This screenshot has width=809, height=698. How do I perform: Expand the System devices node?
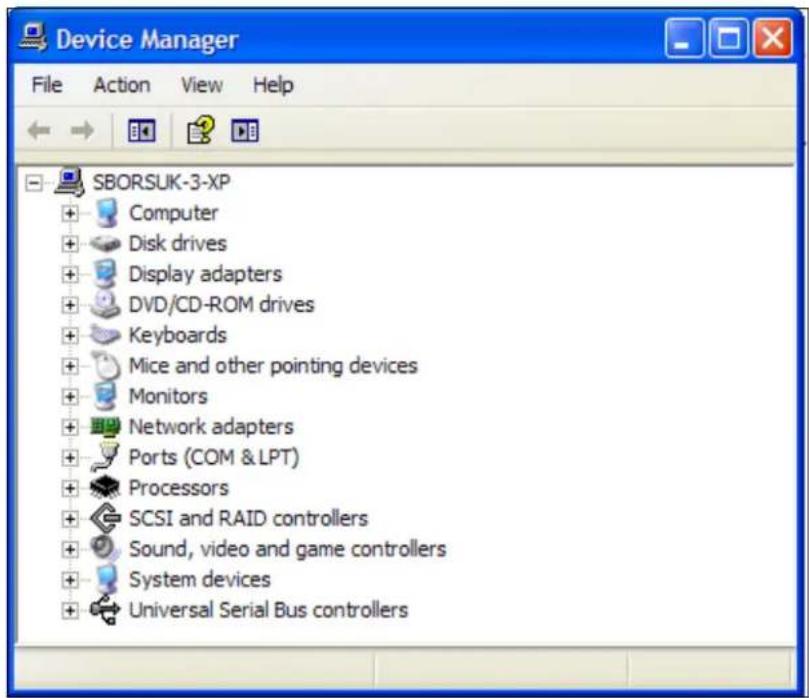tap(70, 580)
